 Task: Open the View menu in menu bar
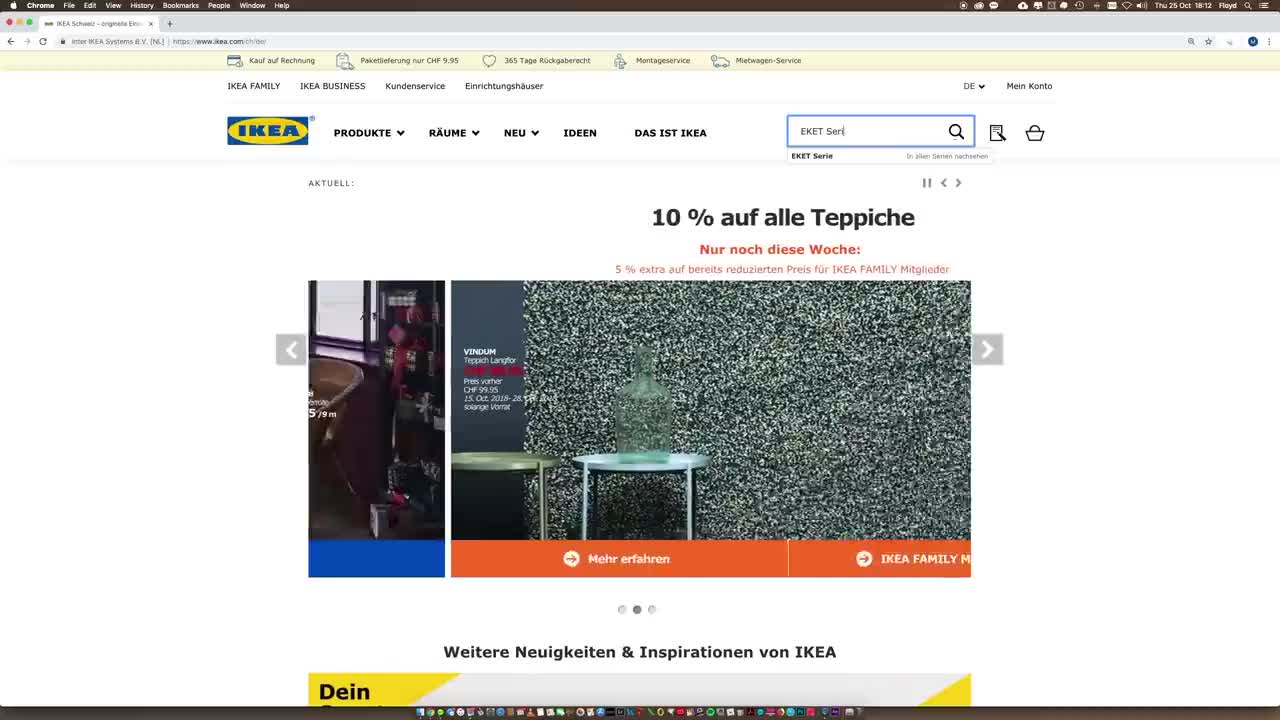tap(113, 5)
